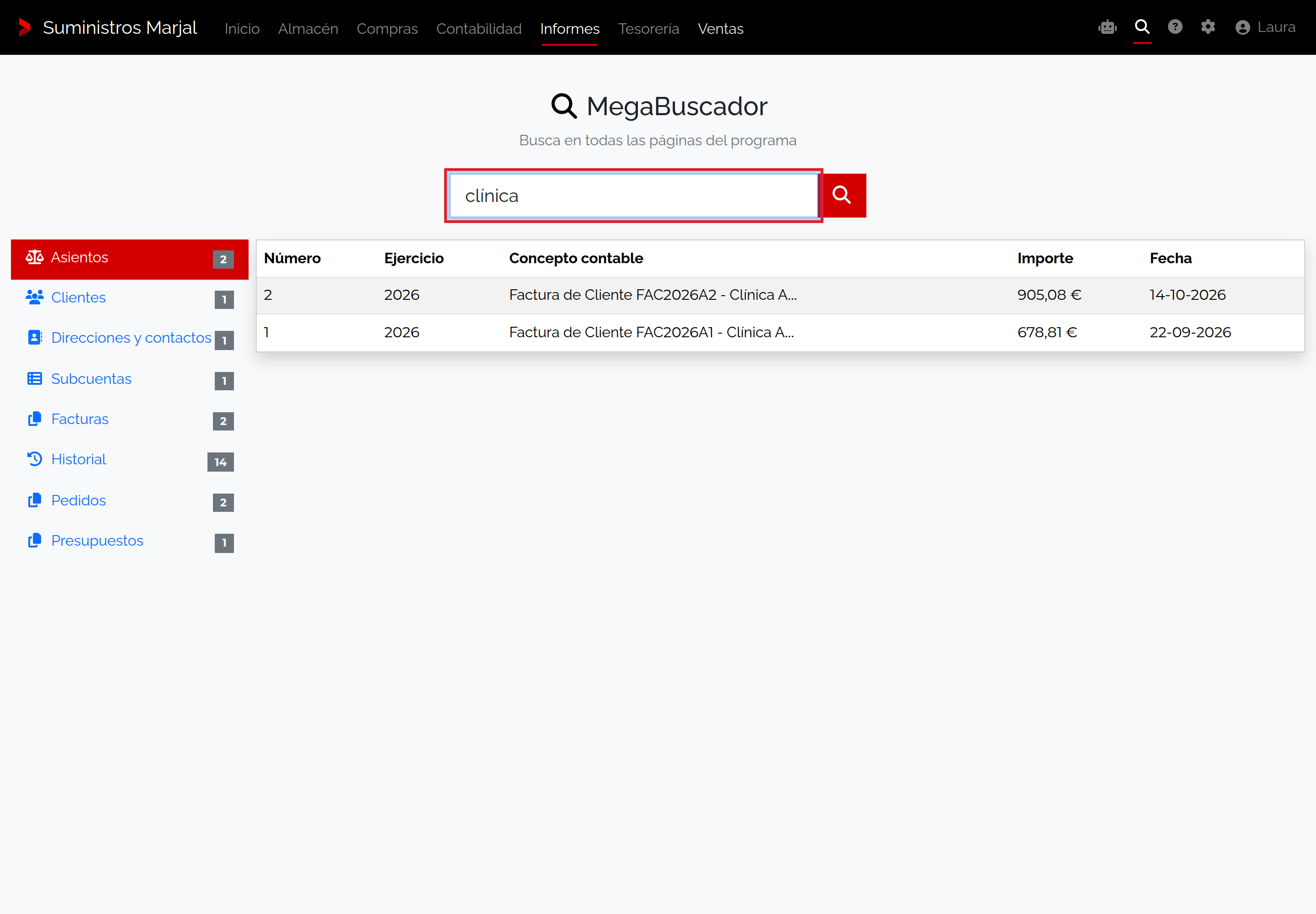Click the Presupuestos copy icon
This screenshot has width=1316, height=914.
tap(35, 540)
